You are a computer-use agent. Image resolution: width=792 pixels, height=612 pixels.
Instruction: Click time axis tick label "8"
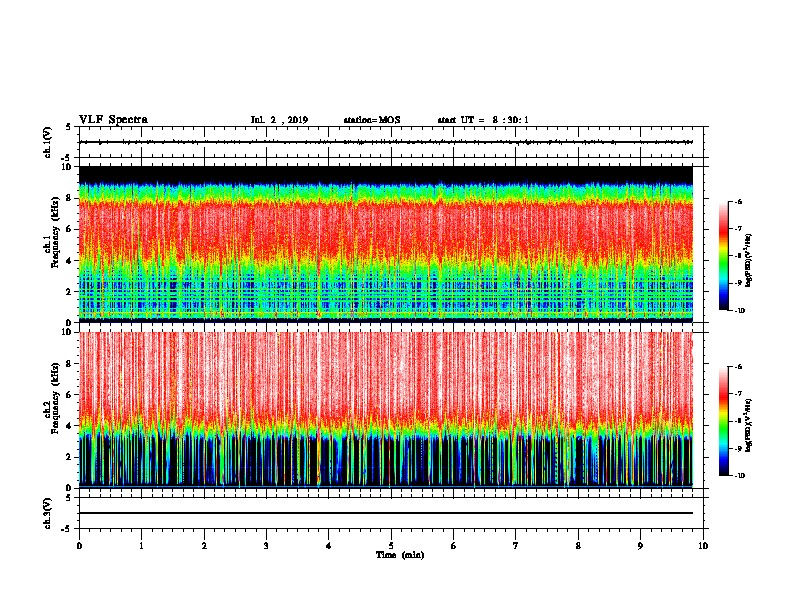tap(578, 546)
